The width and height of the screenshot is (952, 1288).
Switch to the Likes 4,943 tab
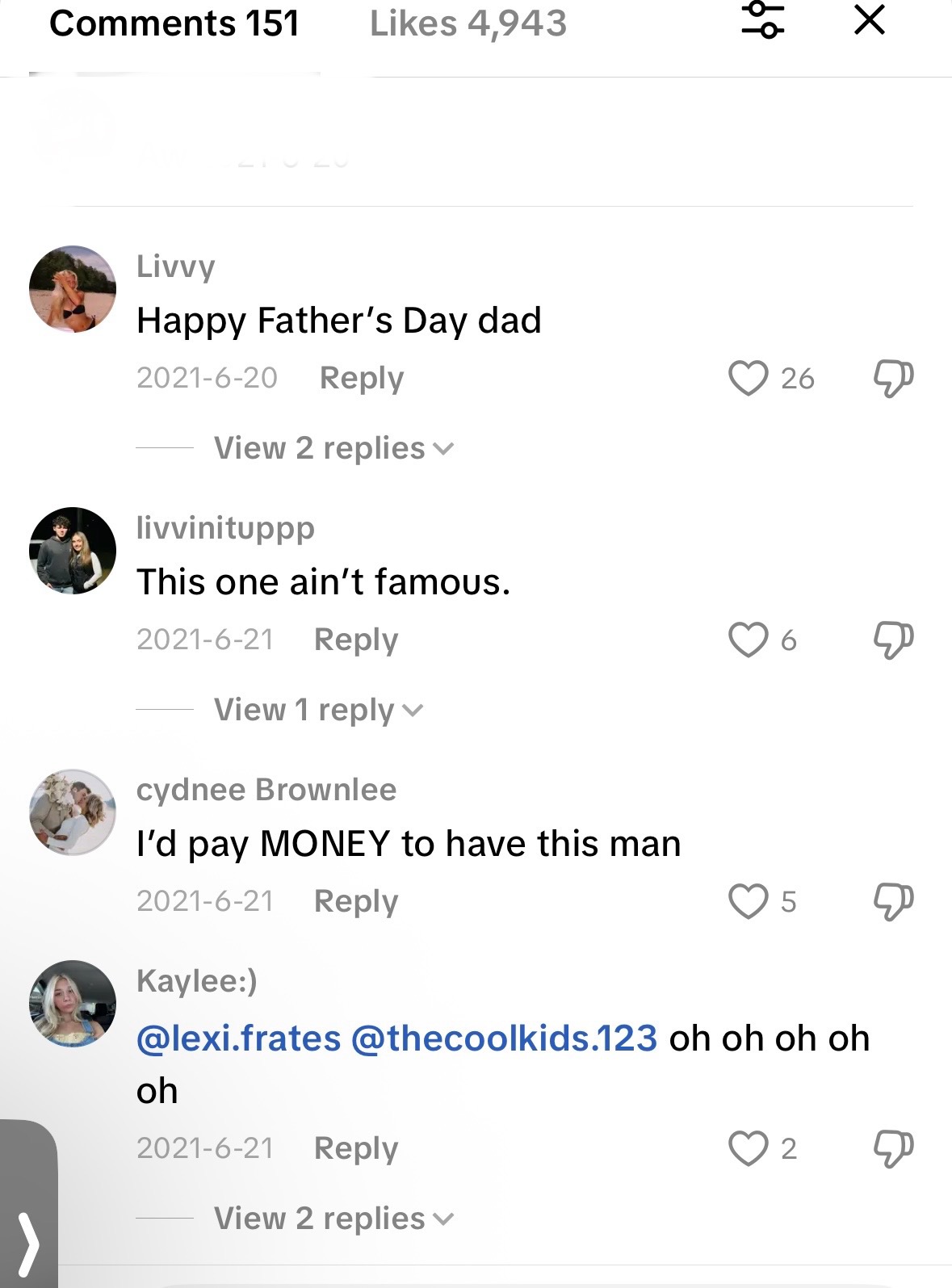(x=468, y=23)
